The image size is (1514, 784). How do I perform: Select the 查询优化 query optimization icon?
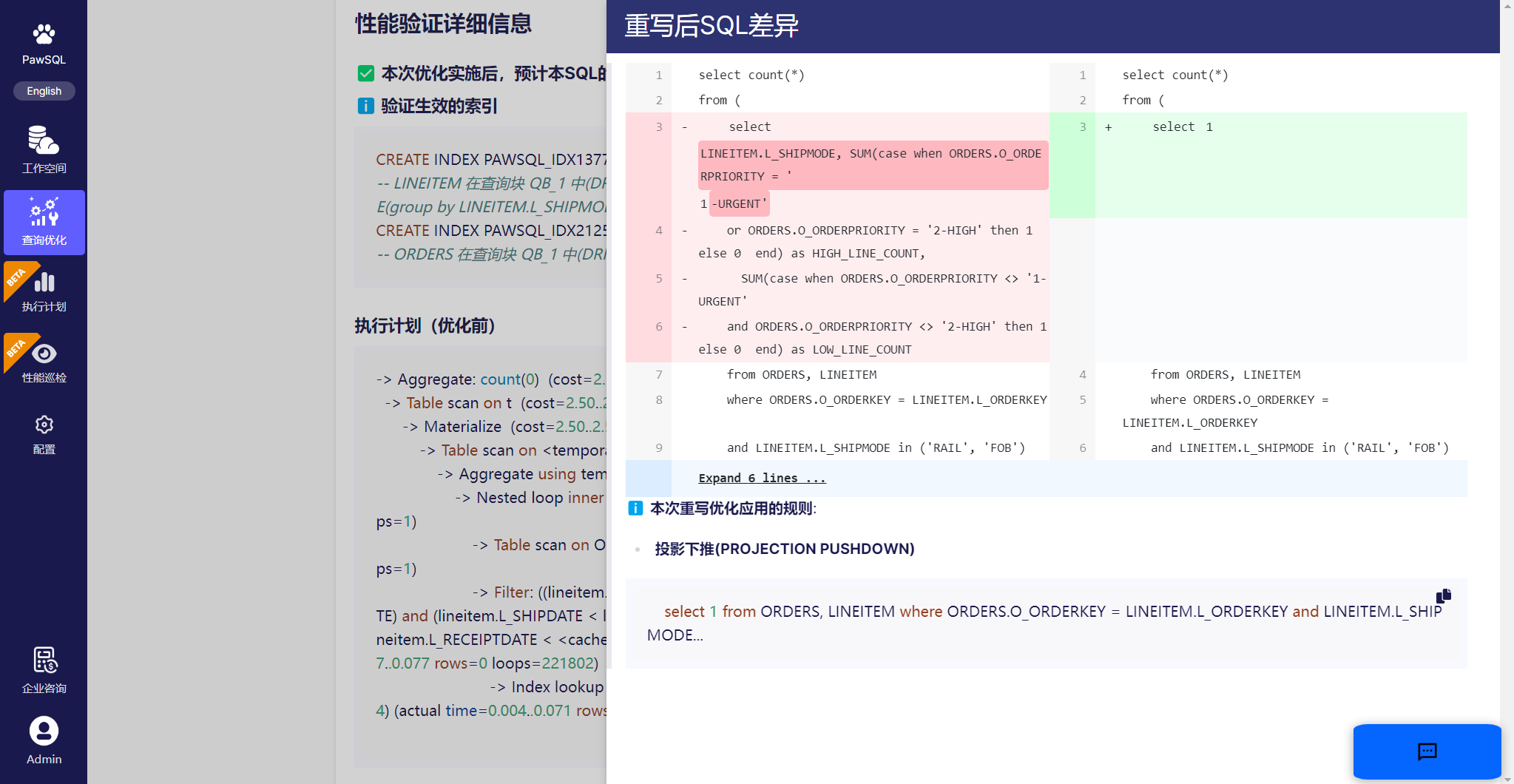pyautogui.click(x=44, y=212)
